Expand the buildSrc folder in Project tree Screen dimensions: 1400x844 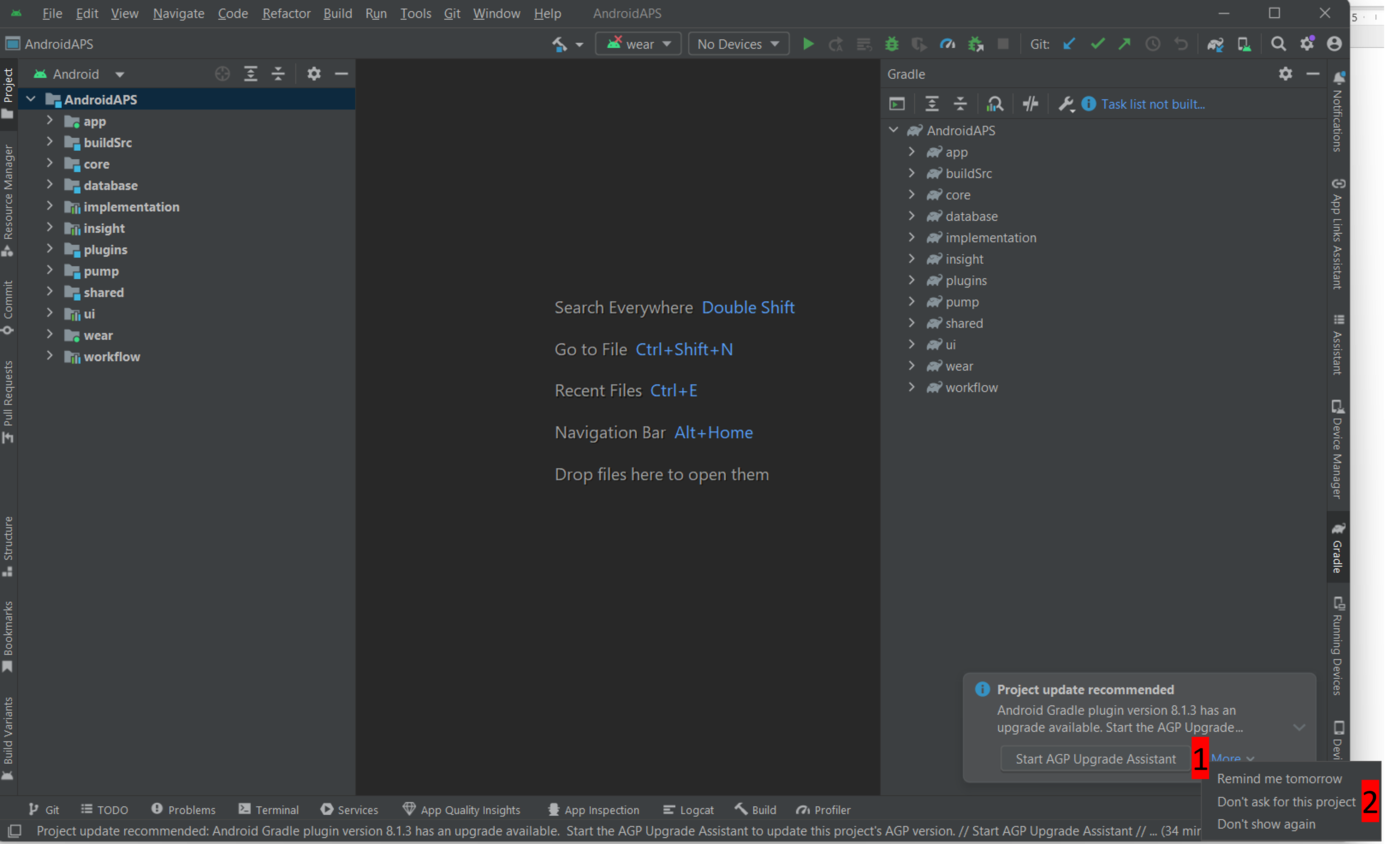coord(50,142)
